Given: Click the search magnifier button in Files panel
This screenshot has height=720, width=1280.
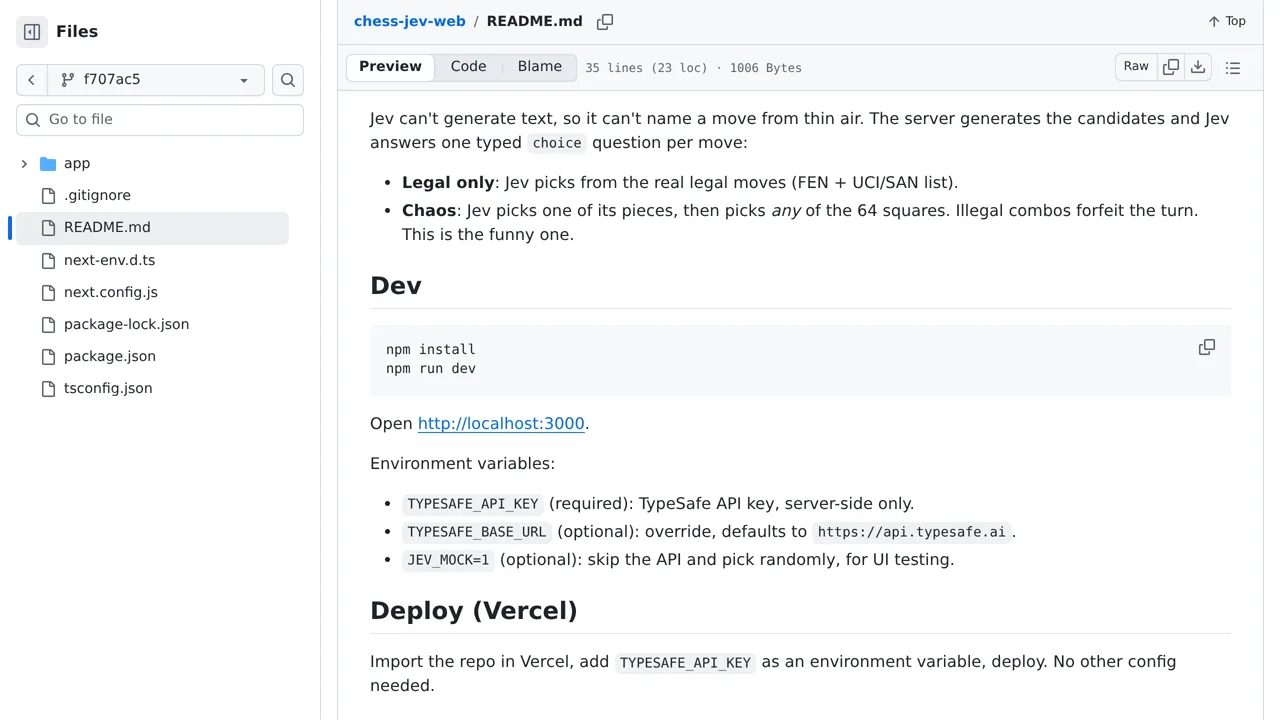Looking at the screenshot, I should click(x=288, y=80).
